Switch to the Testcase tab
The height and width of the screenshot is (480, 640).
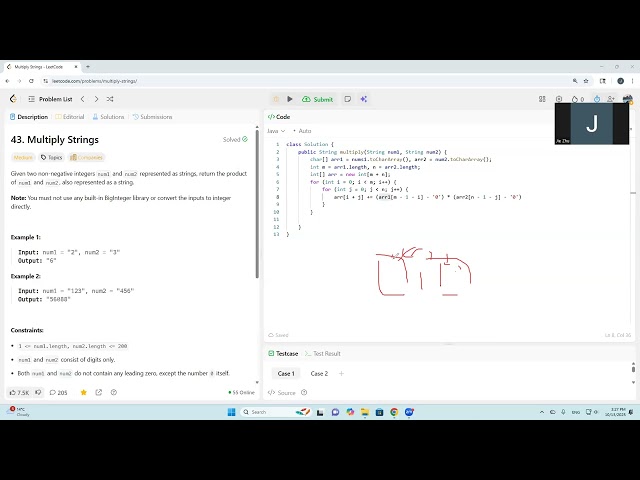(283, 353)
